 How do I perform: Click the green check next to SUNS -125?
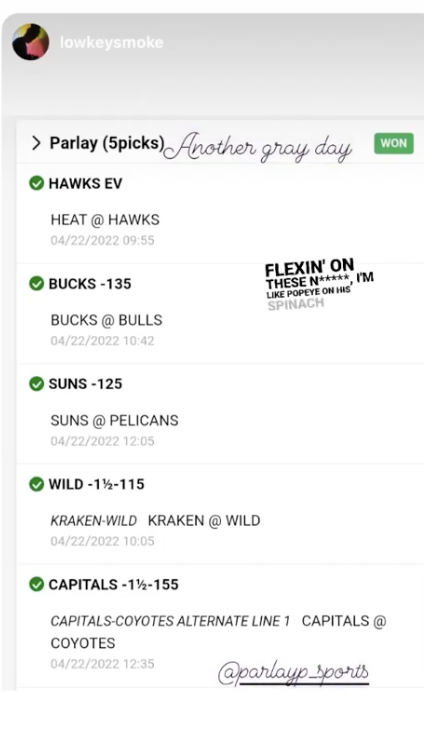(x=36, y=384)
